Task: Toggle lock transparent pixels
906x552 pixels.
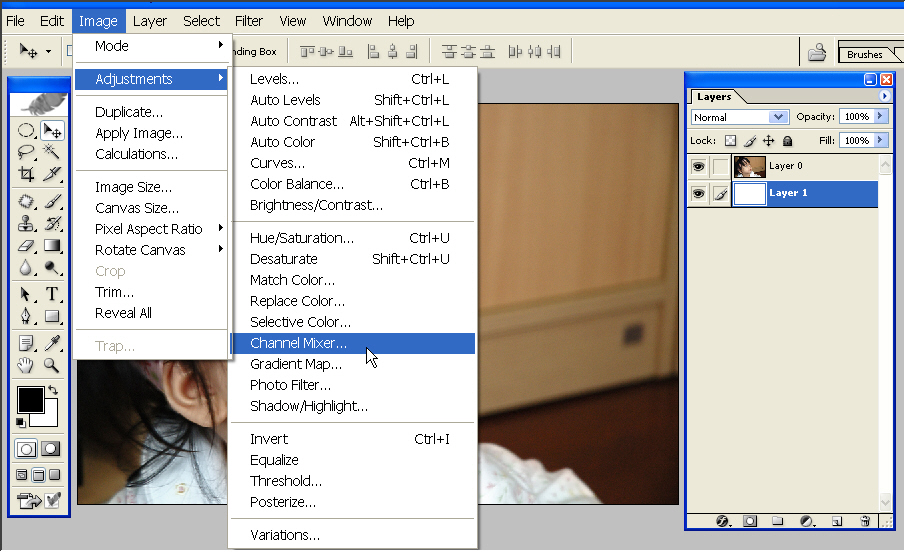Action: pyautogui.click(x=730, y=140)
